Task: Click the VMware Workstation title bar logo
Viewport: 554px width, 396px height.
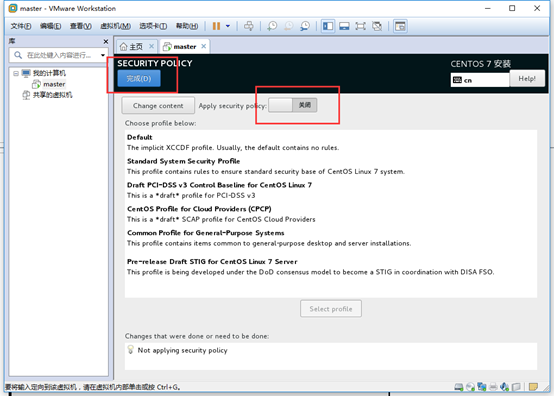Action: click(13, 8)
